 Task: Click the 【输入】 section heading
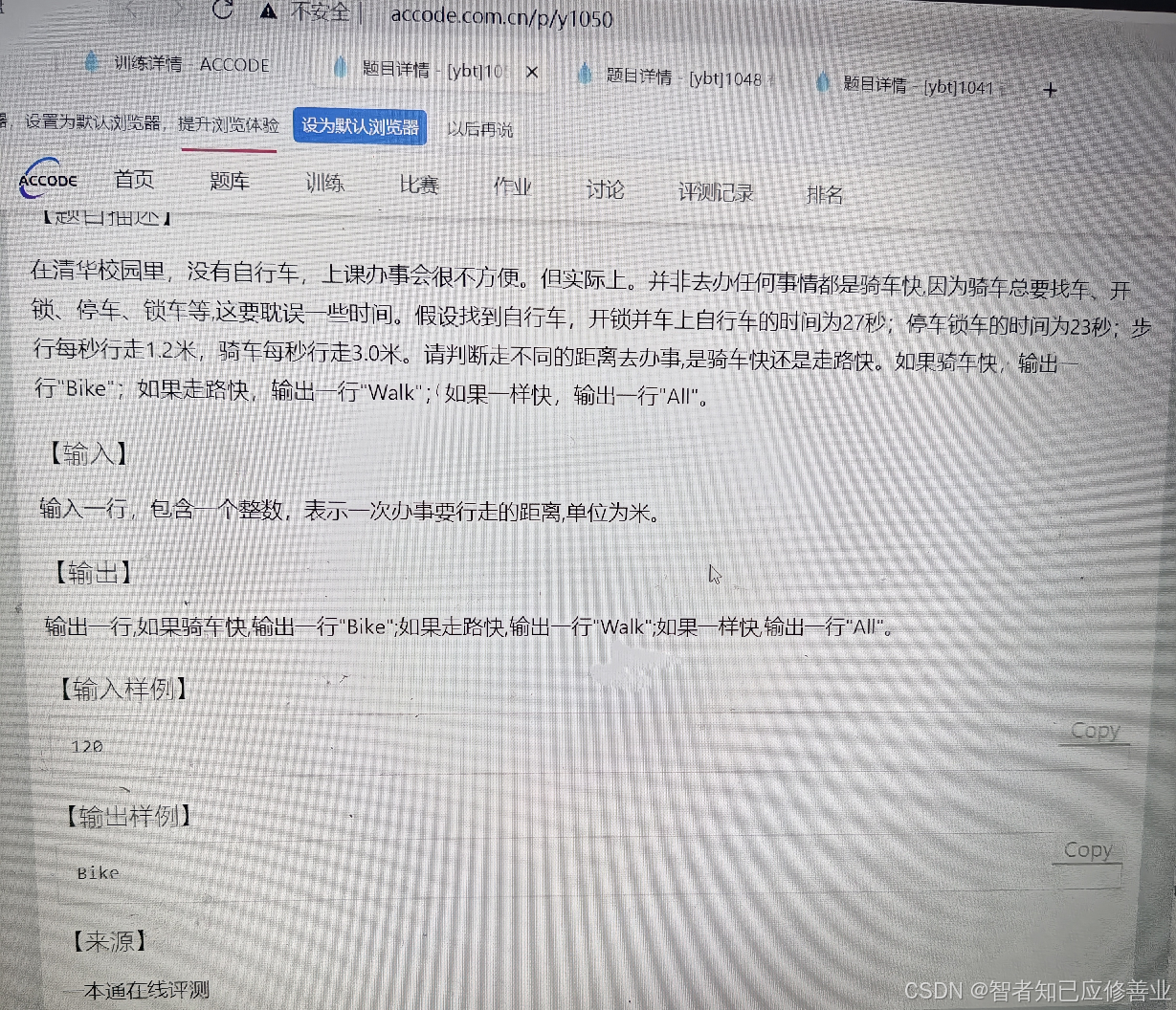click(x=88, y=453)
